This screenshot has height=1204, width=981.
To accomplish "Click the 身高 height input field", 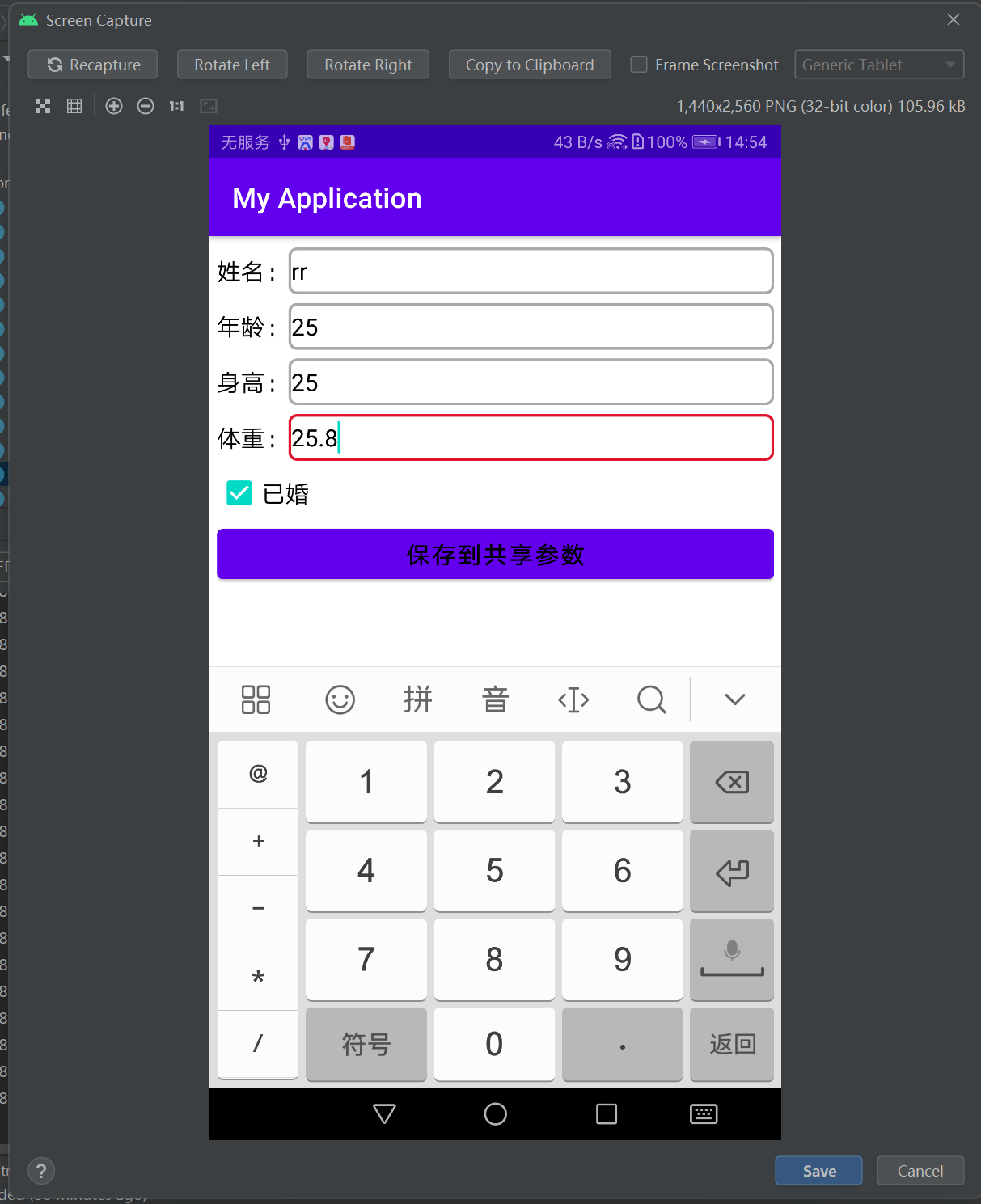I will click(x=531, y=382).
